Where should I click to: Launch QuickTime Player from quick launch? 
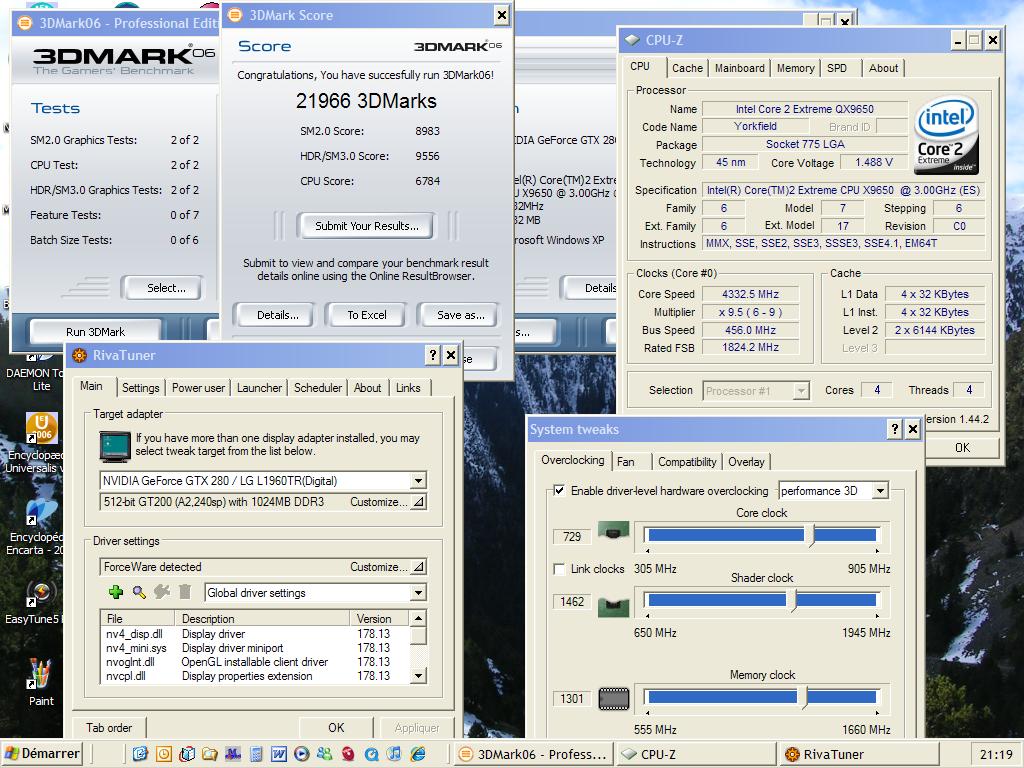(371, 754)
